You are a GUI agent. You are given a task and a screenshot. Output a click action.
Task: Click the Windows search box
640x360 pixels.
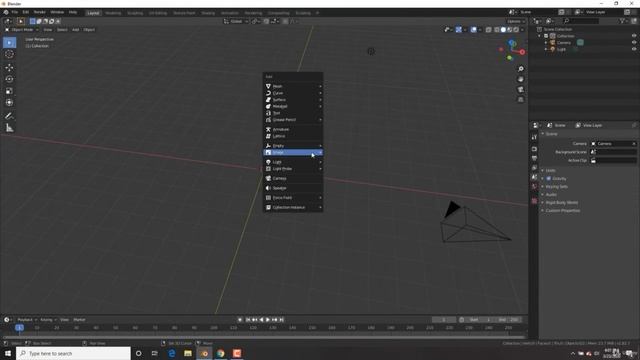tap(73, 353)
